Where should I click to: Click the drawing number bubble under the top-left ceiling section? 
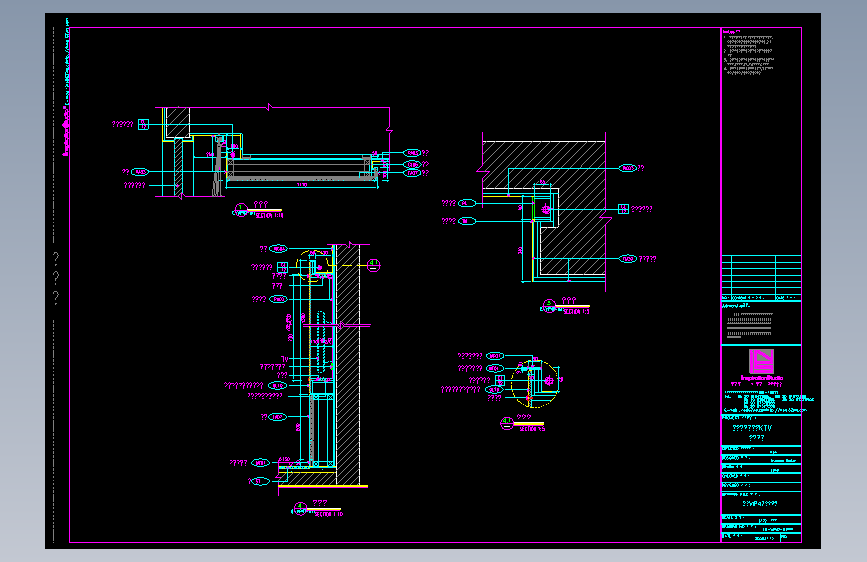click(240, 210)
